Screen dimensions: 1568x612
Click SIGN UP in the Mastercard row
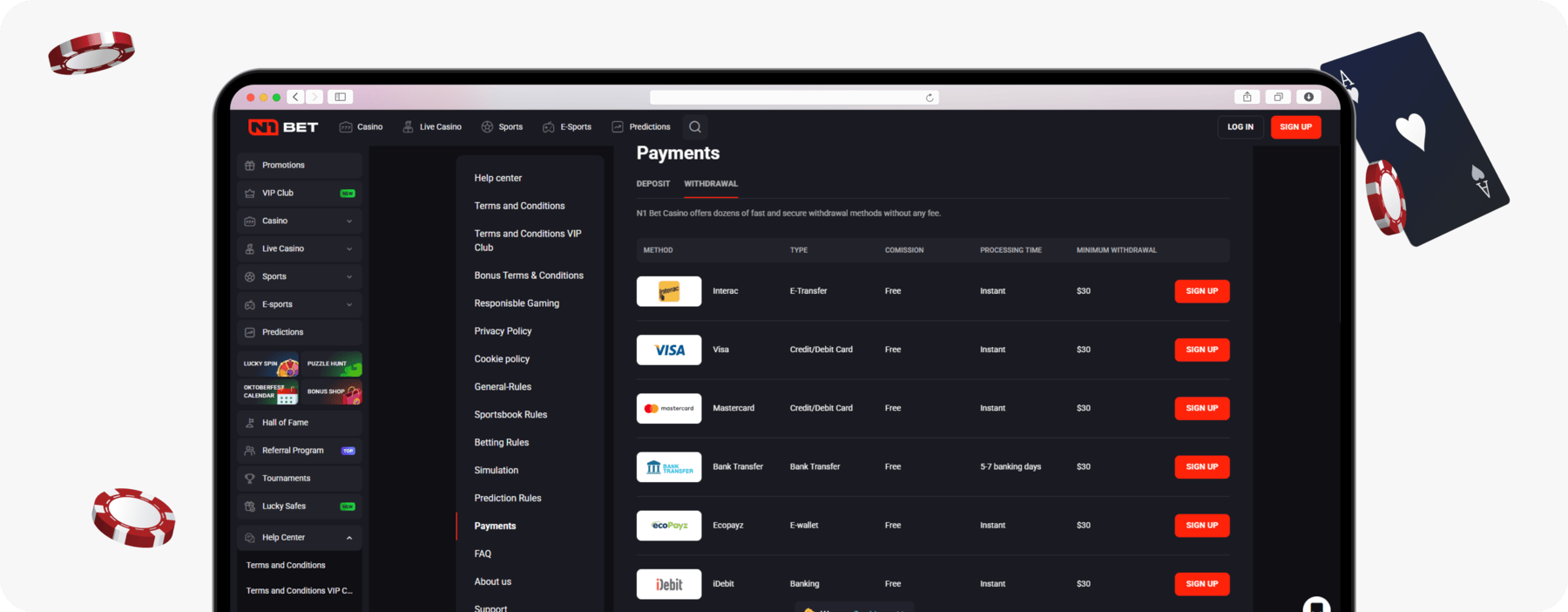[1202, 408]
